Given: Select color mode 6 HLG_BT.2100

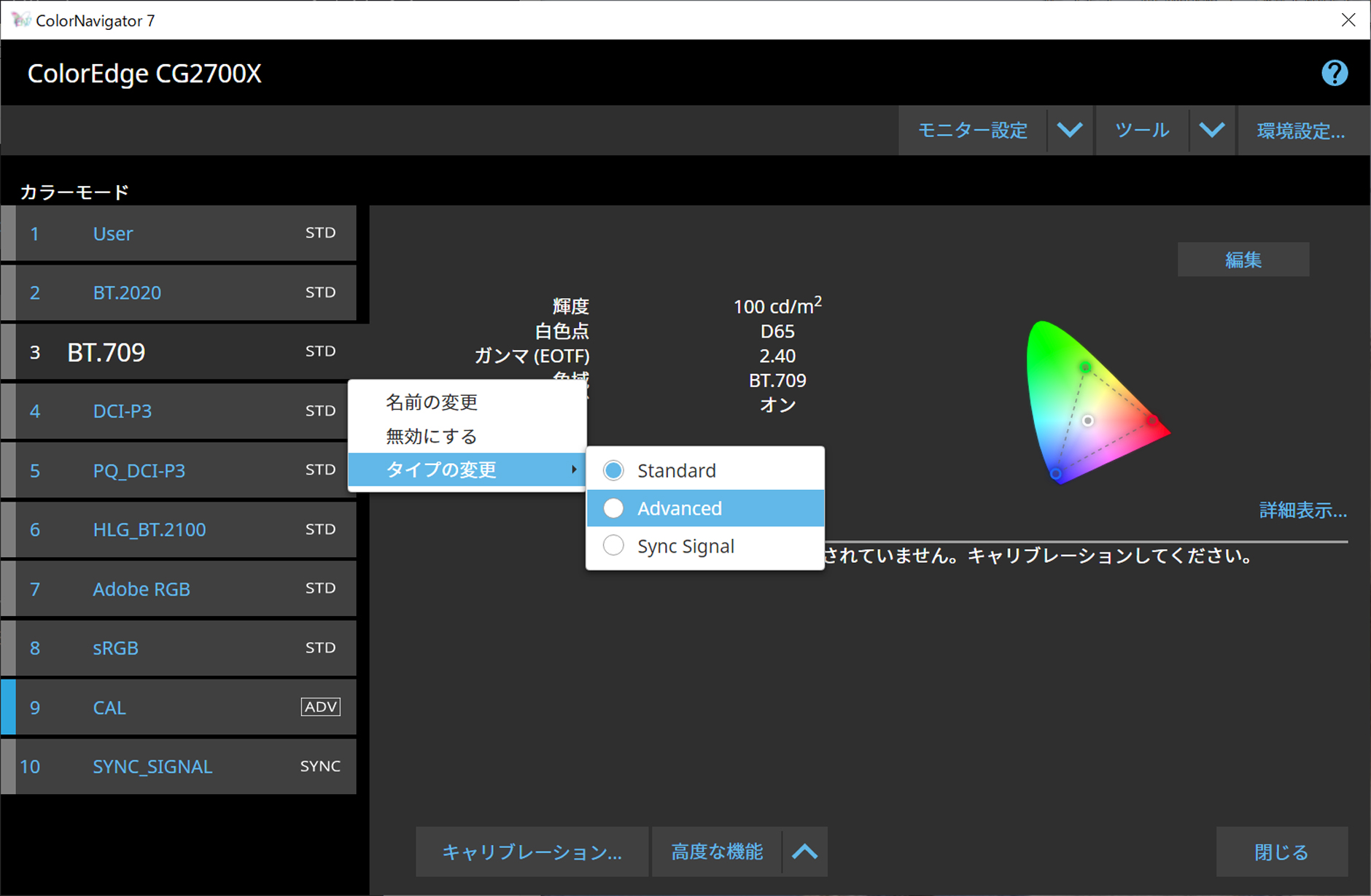Looking at the screenshot, I should point(179,529).
